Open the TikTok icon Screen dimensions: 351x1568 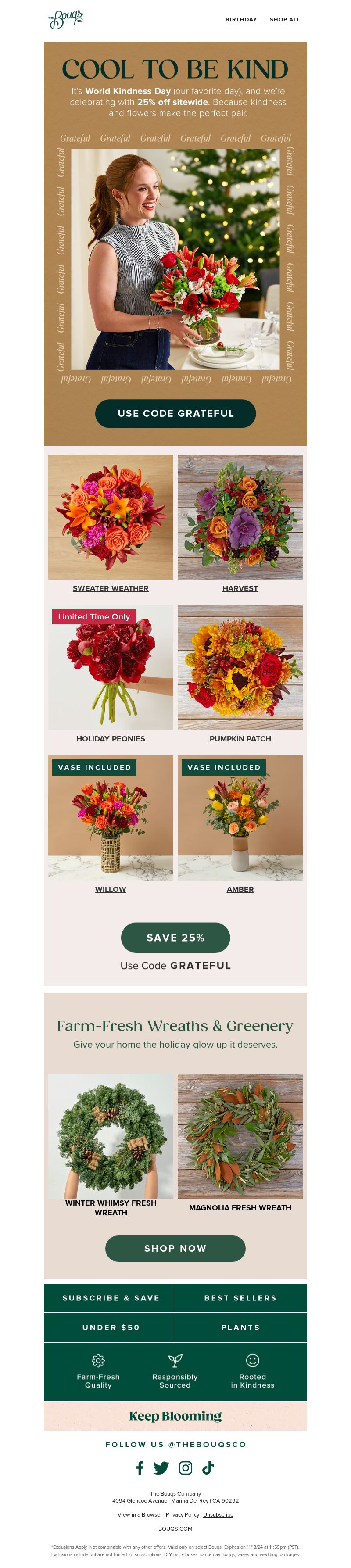(208, 1468)
